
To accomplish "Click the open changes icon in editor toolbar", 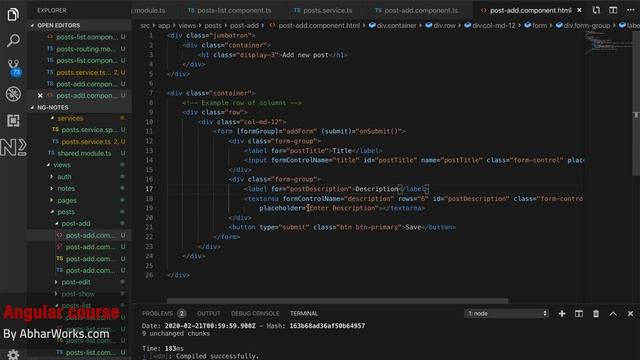I will coord(596,10).
